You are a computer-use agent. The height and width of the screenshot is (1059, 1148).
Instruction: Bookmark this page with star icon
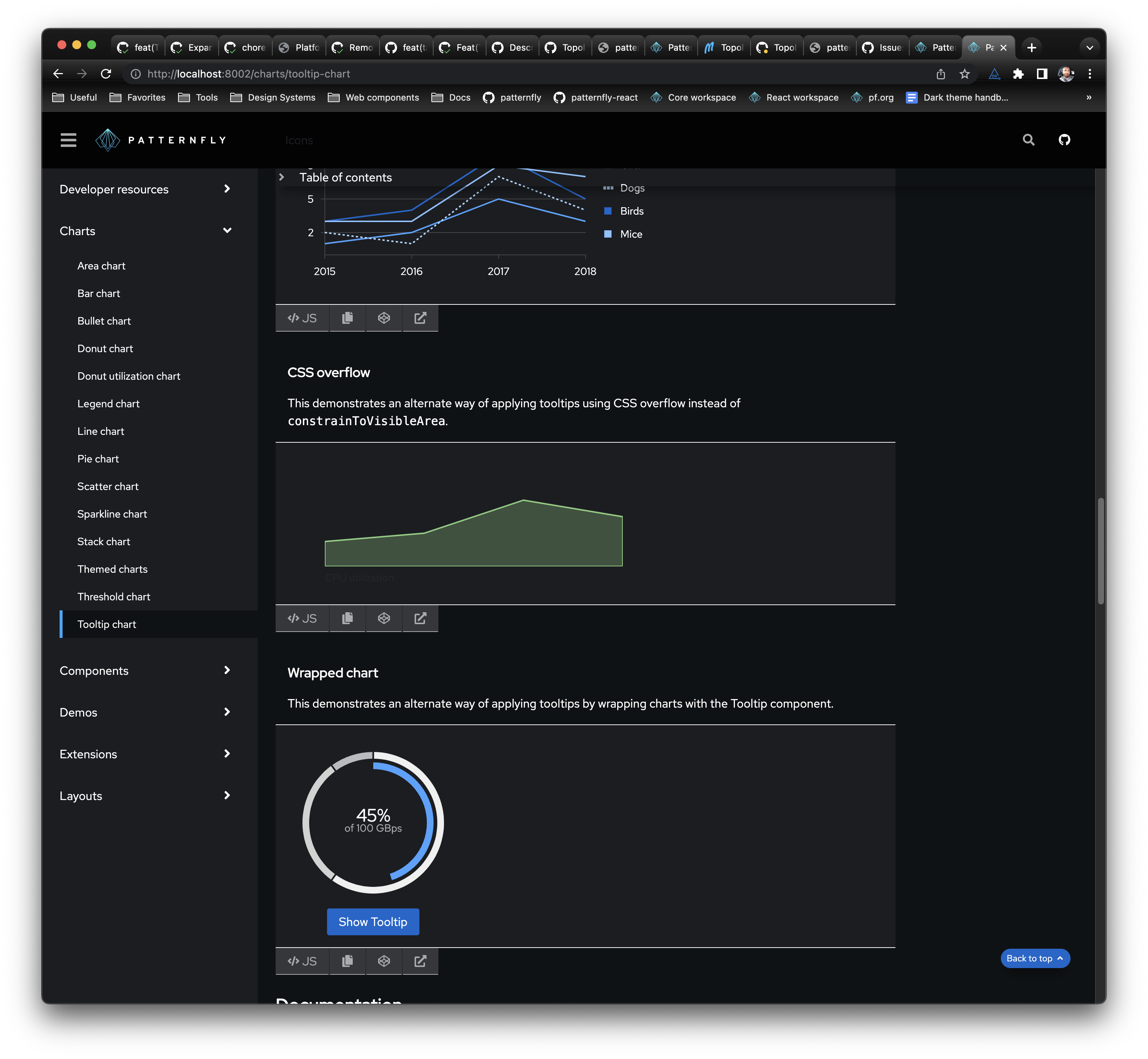965,74
